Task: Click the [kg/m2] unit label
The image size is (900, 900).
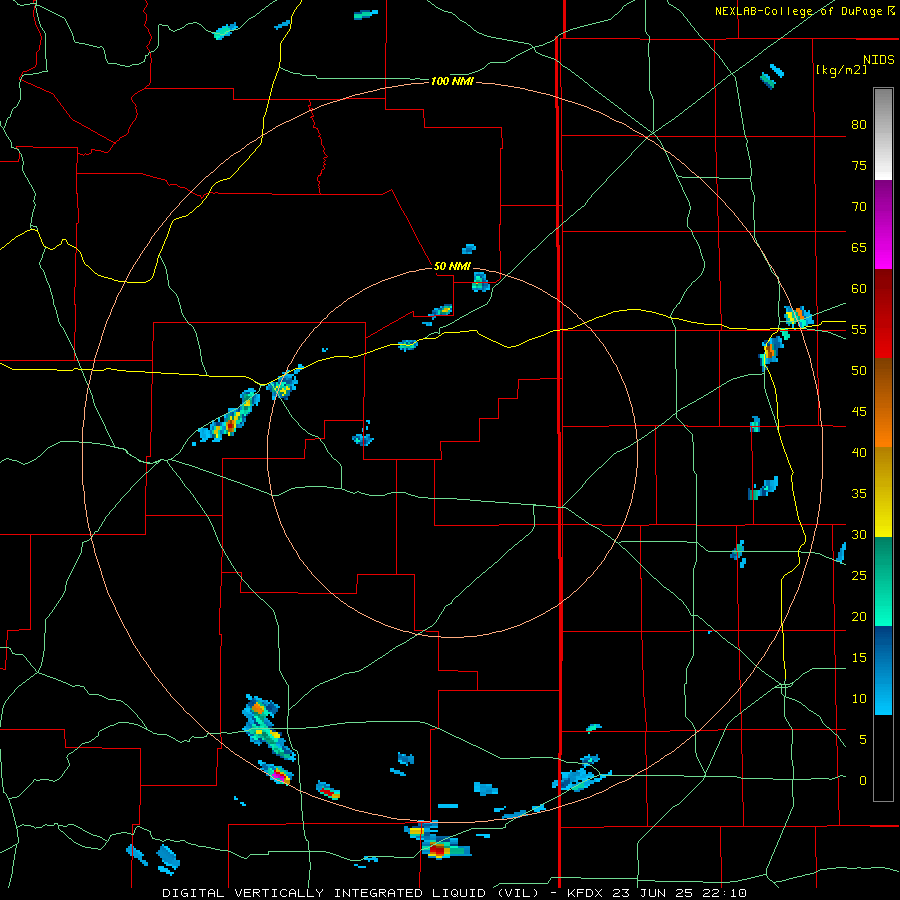Action: tap(841, 70)
